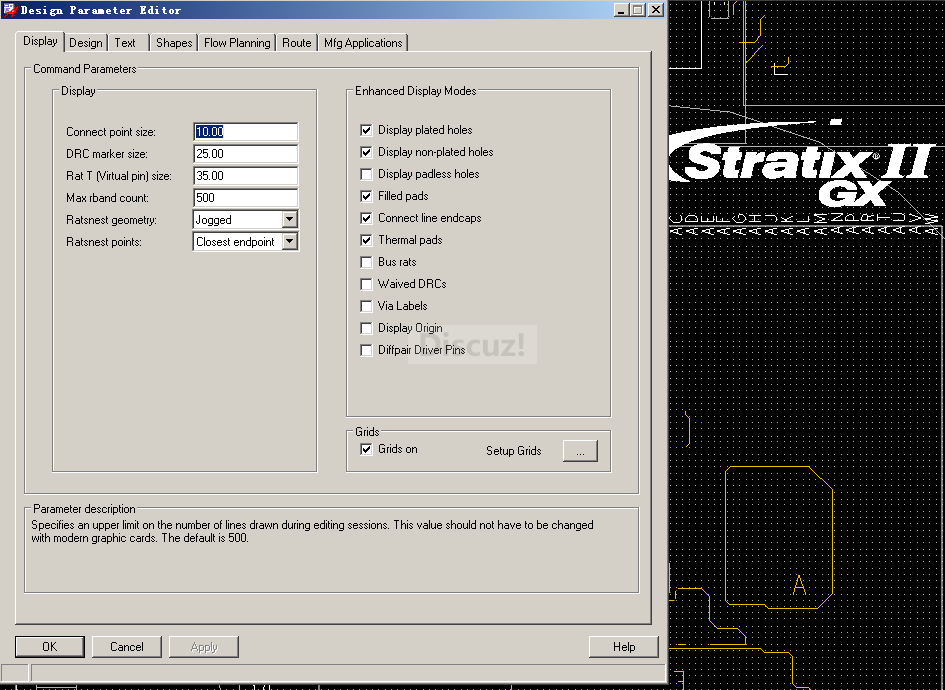Image resolution: width=945 pixels, height=690 pixels.
Task: Select the Shapes tab
Action: [x=174, y=43]
